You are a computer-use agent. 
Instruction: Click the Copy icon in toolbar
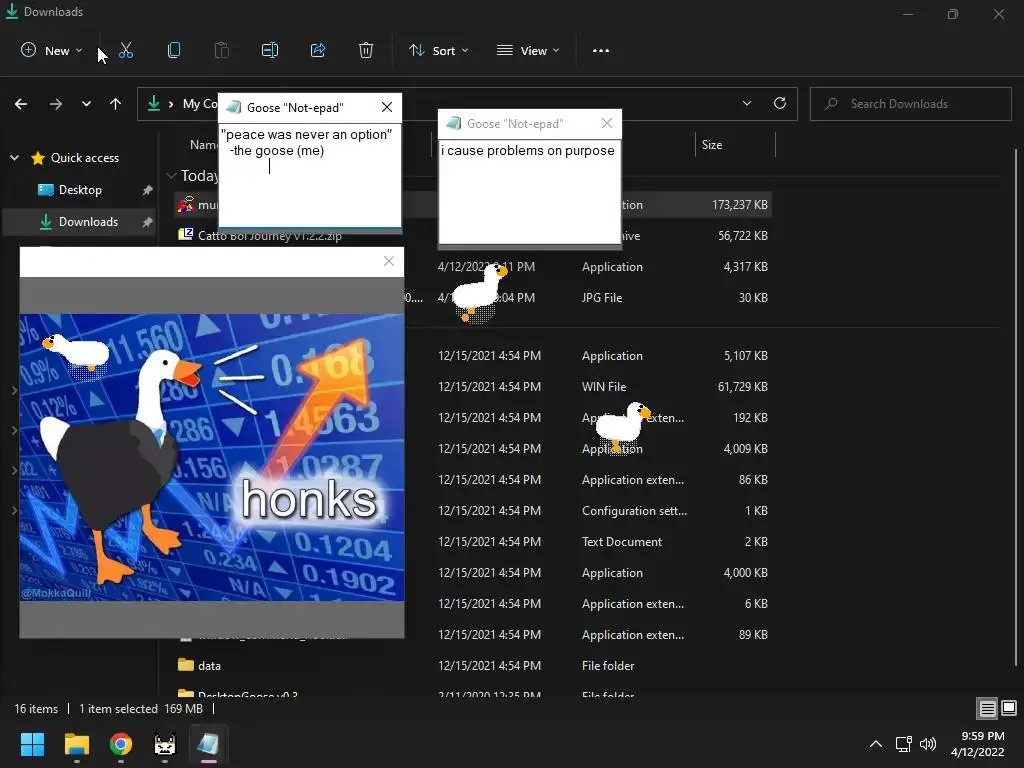click(174, 50)
